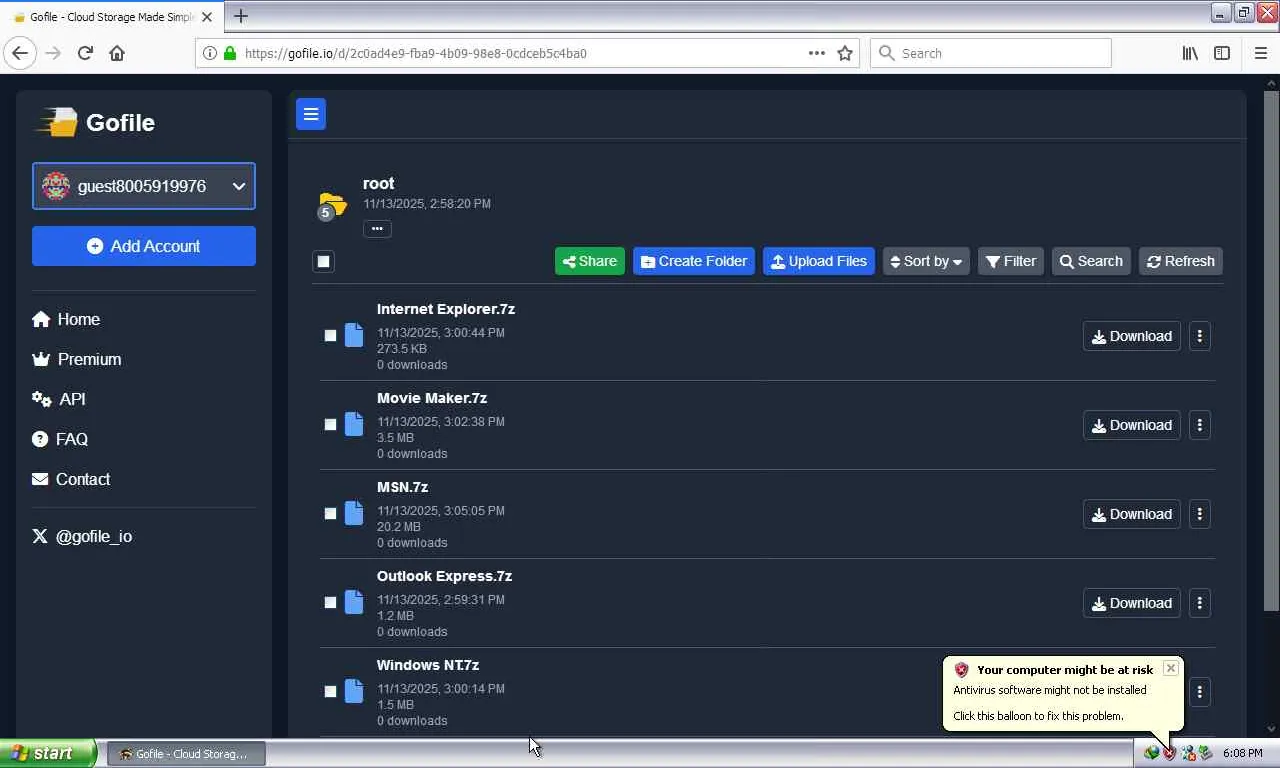
Task: Download Movie Maker.7z
Action: [1132, 425]
